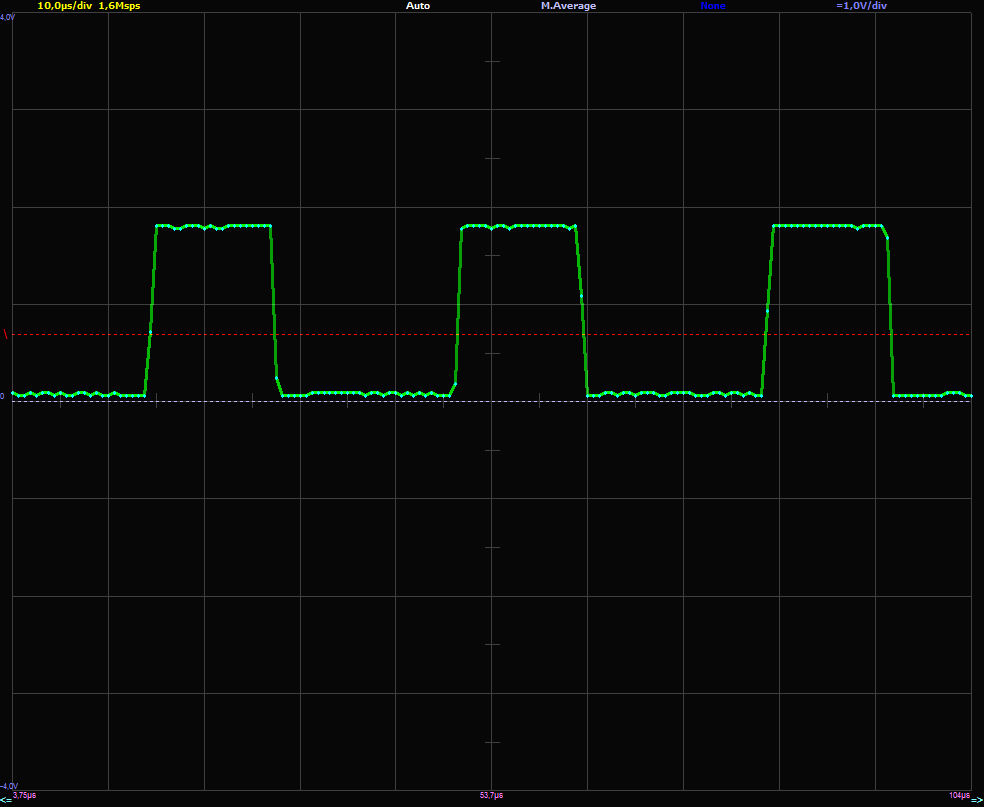Open the =1,0V/div vertical scale setting

[x=861, y=6]
